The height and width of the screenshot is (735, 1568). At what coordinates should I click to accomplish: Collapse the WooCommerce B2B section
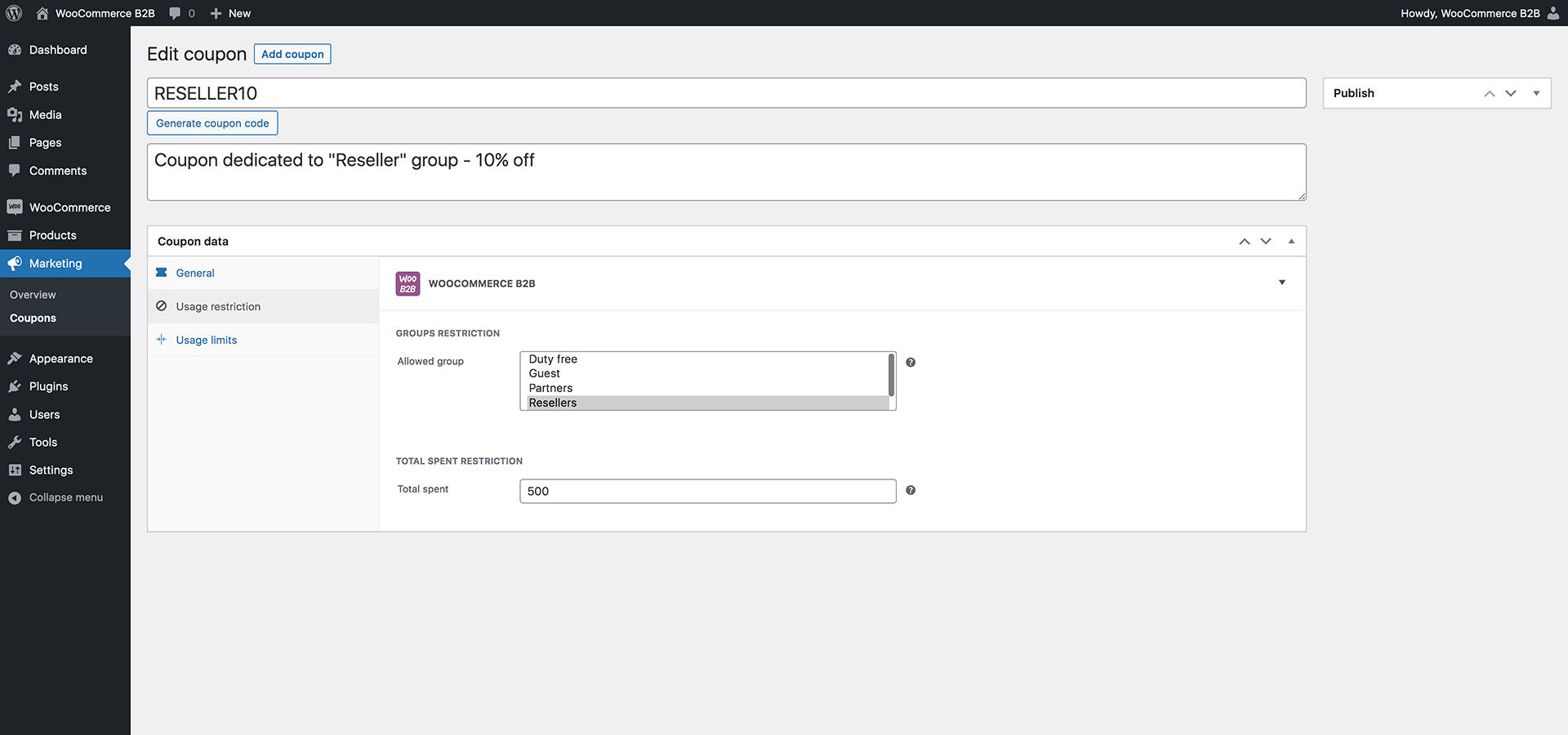pyautogui.click(x=1281, y=283)
